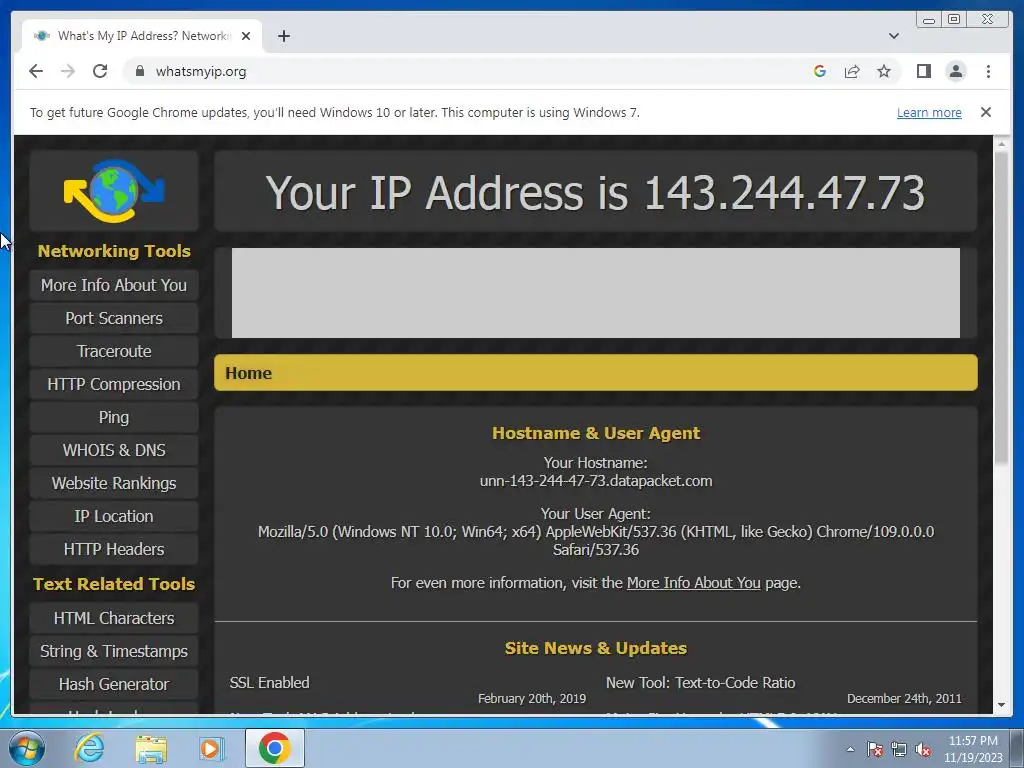
Task: Show hidden system tray icons
Action: point(850,749)
